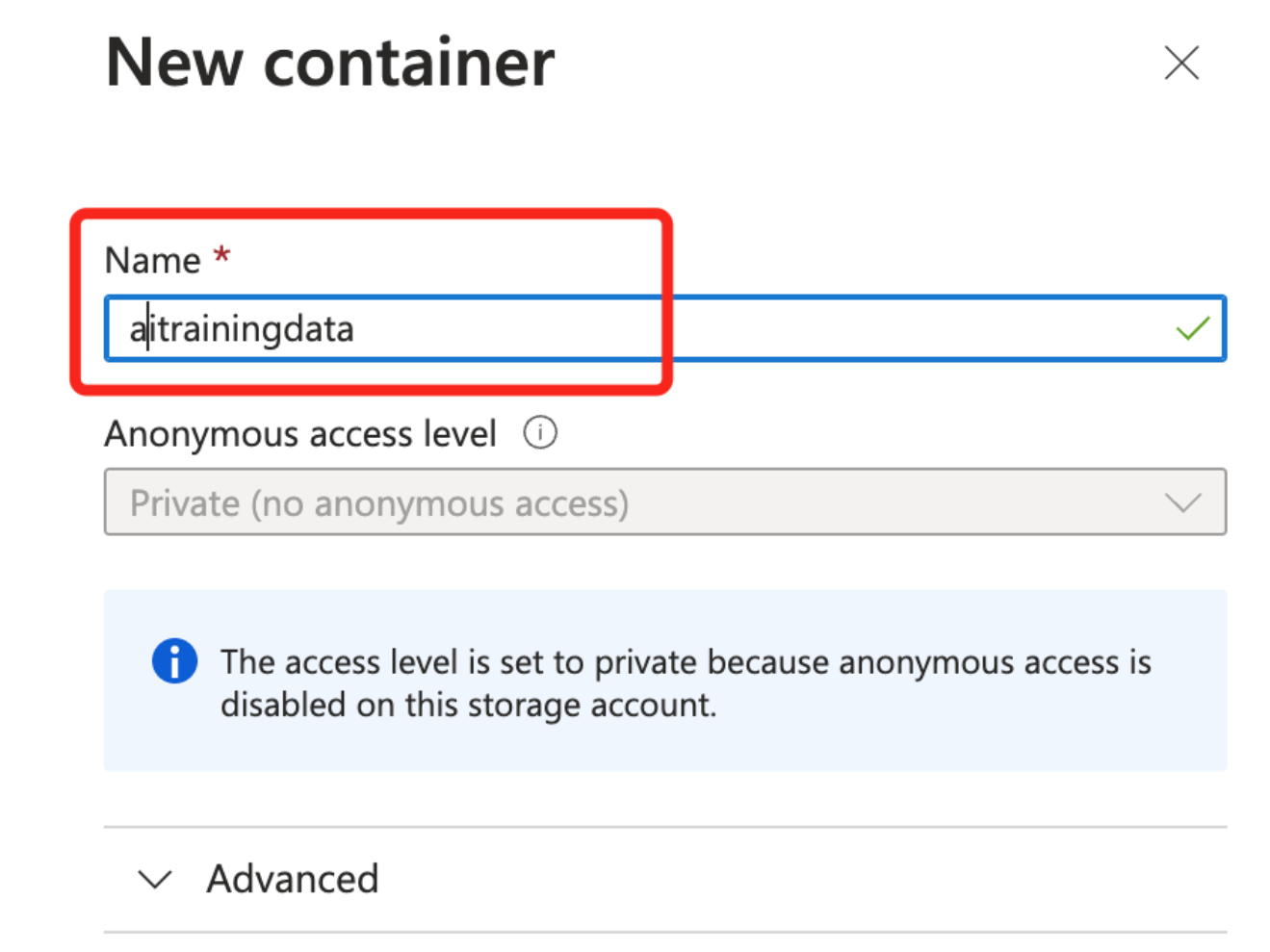Open the Anonymous access level dropdown
Viewport: 1270px width, 952px height.
[664, 502]
